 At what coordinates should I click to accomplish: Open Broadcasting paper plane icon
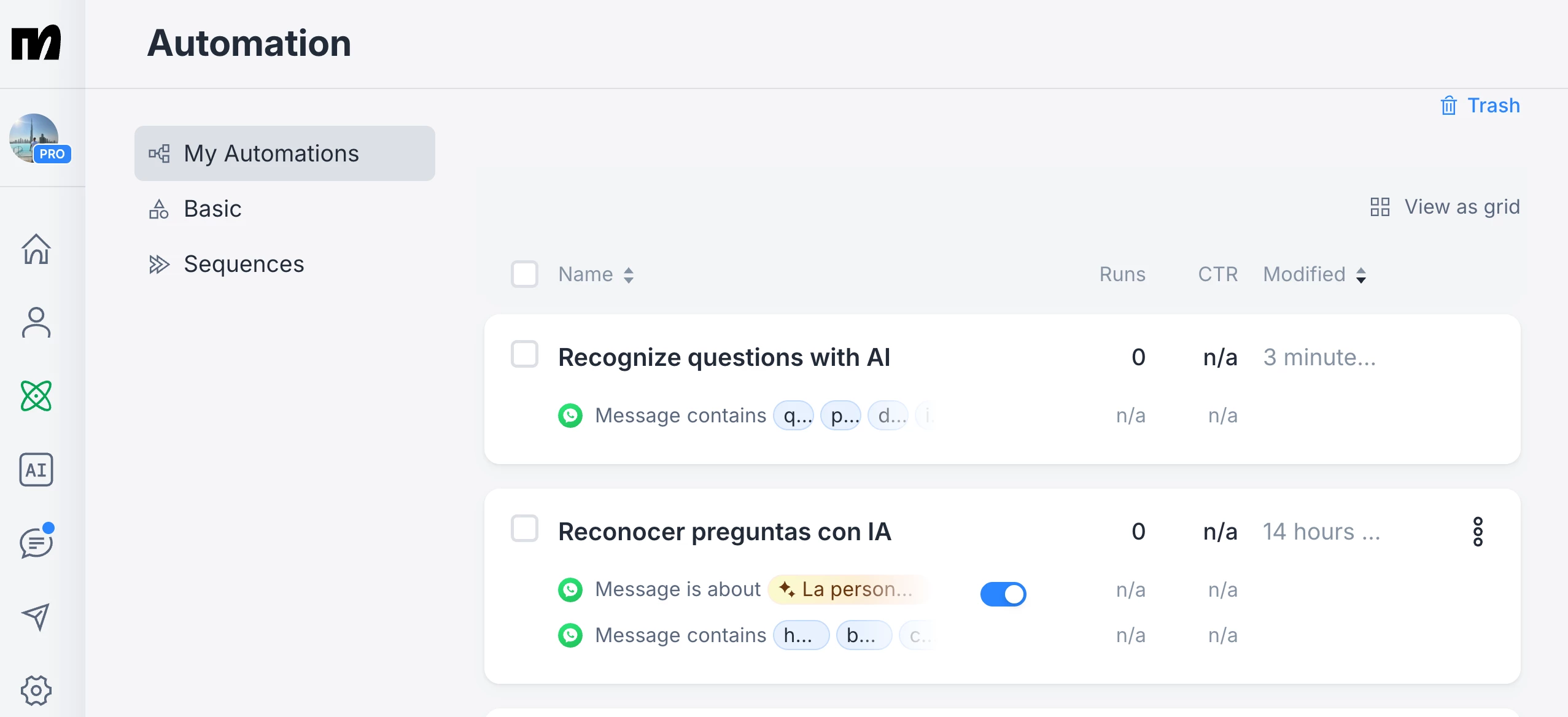pos(36,616)
